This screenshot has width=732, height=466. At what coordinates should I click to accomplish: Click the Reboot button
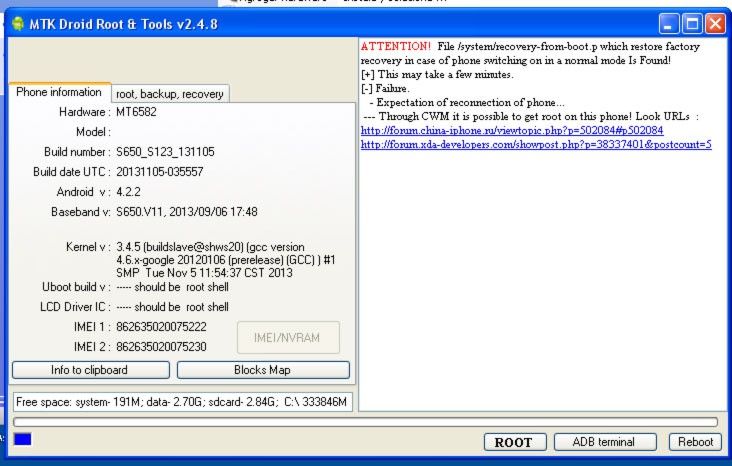[x=695, y=442]
